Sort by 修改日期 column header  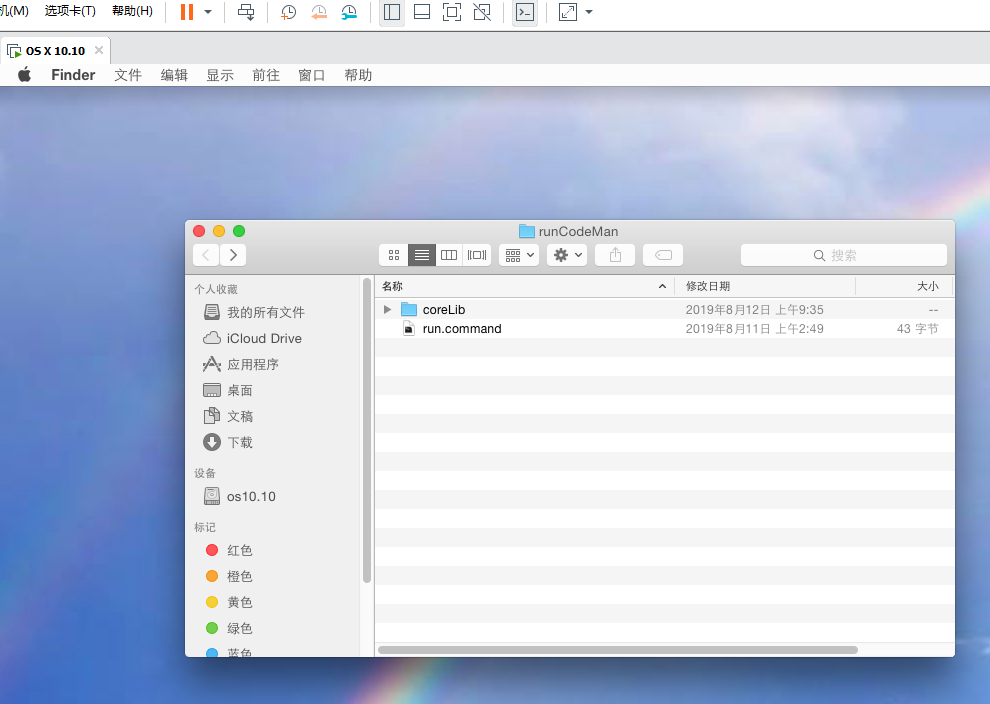pyautogui.click(x=765, y=286)
